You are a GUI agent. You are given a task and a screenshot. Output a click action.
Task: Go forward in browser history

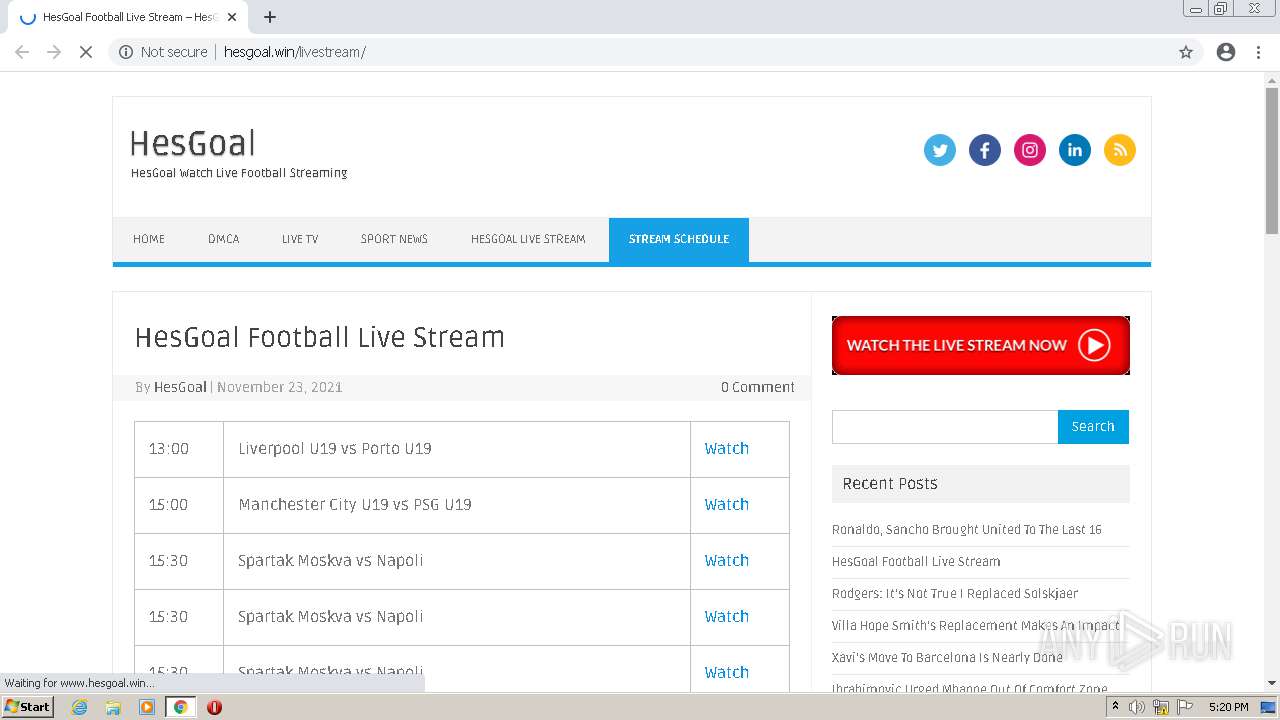click(54, 52)
